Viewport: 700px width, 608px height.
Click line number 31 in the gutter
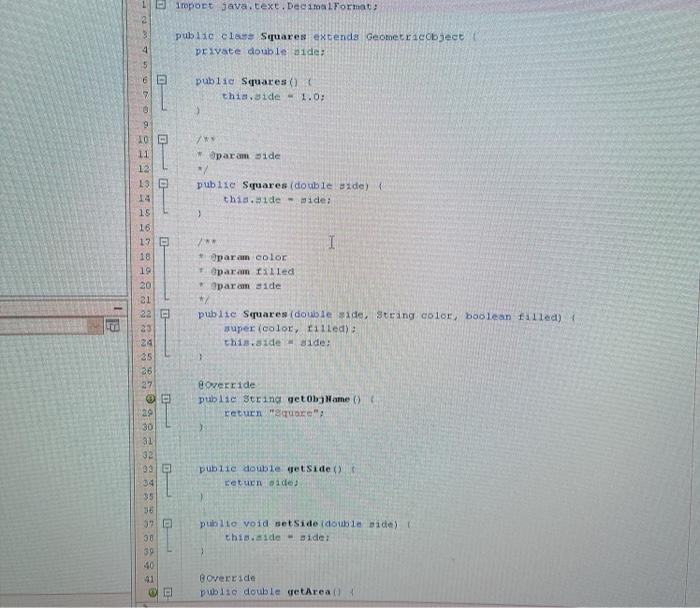click(x=147, y=441)
